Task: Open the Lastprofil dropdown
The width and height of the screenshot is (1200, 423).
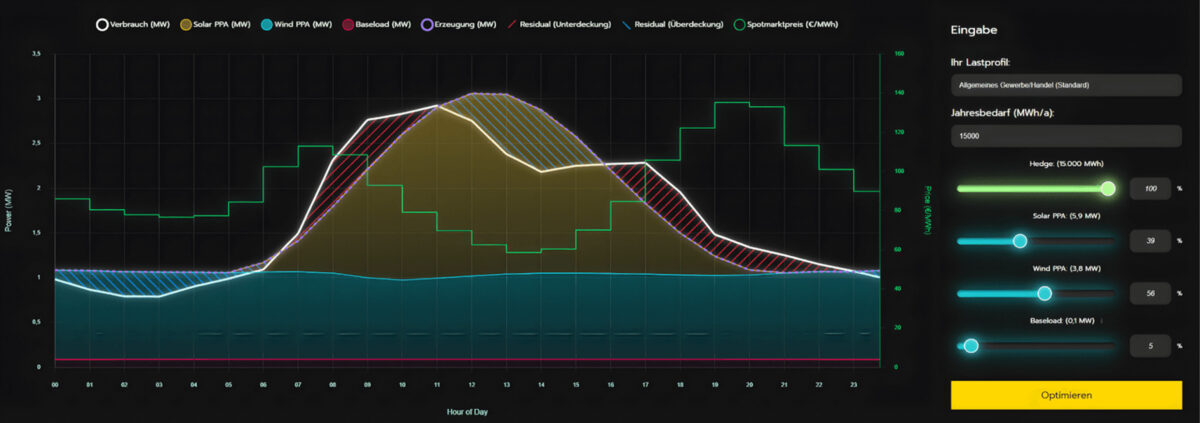Action: (1066, 85)
